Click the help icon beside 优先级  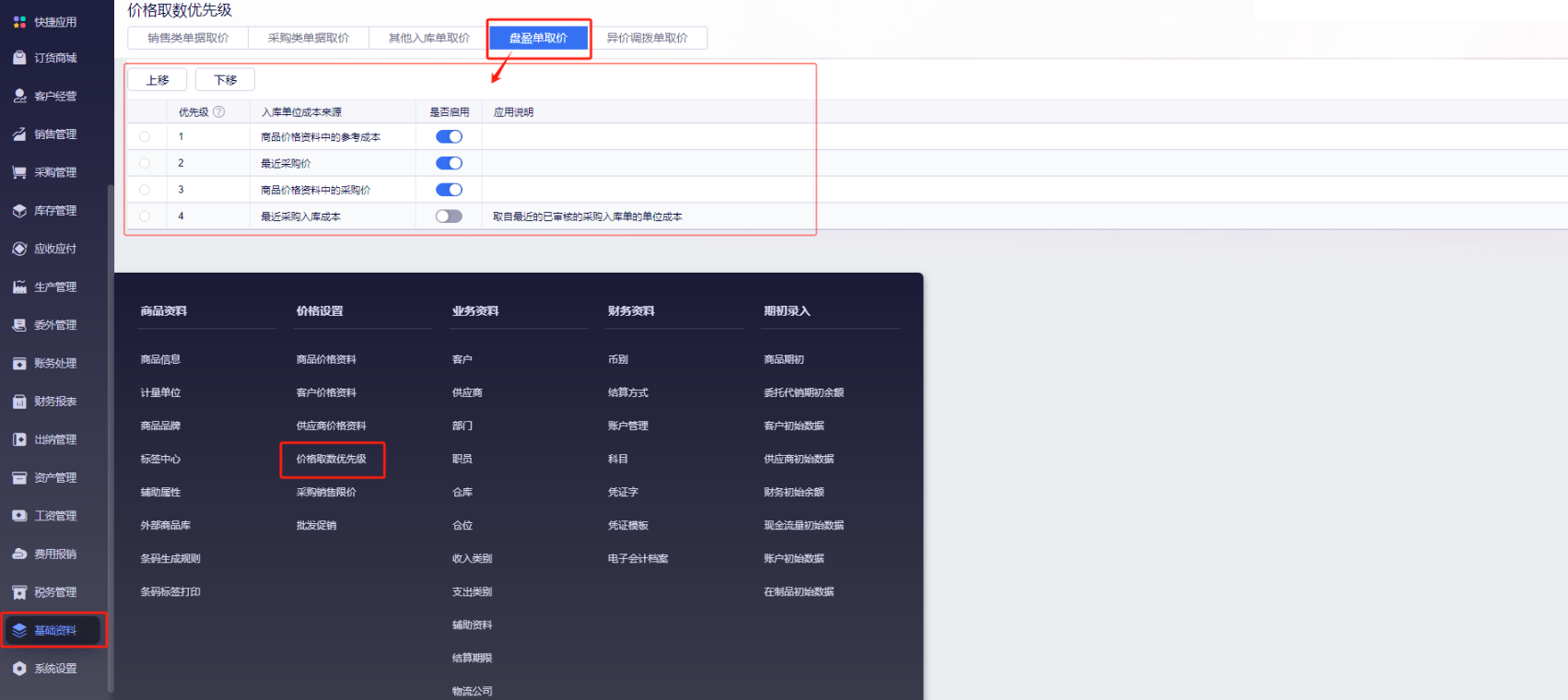tap(219, 112)
